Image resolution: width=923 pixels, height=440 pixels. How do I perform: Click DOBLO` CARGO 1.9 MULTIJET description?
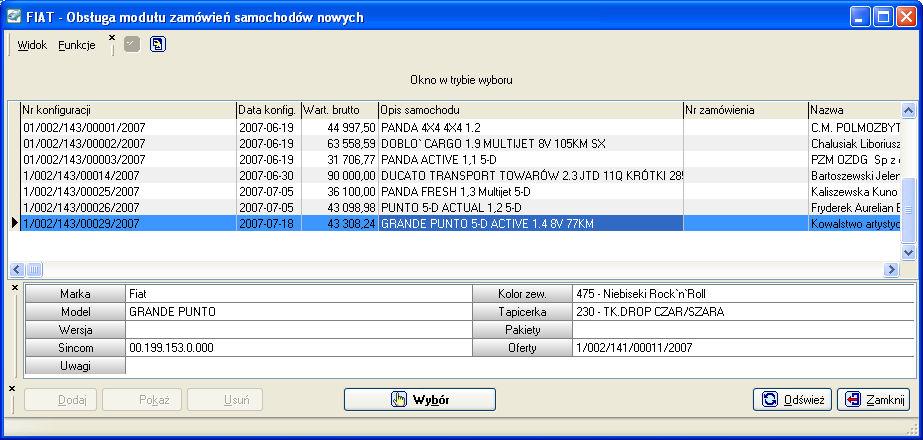[530, 144]
